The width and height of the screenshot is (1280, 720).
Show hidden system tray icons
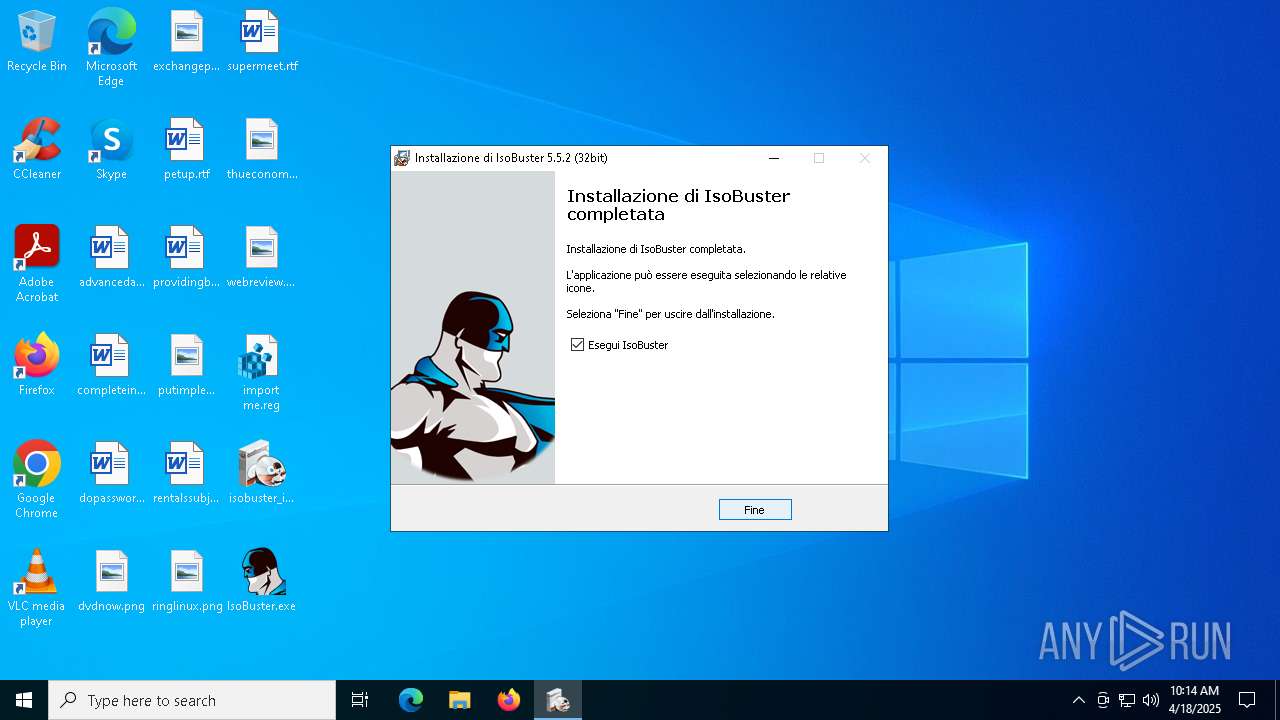1078,700
